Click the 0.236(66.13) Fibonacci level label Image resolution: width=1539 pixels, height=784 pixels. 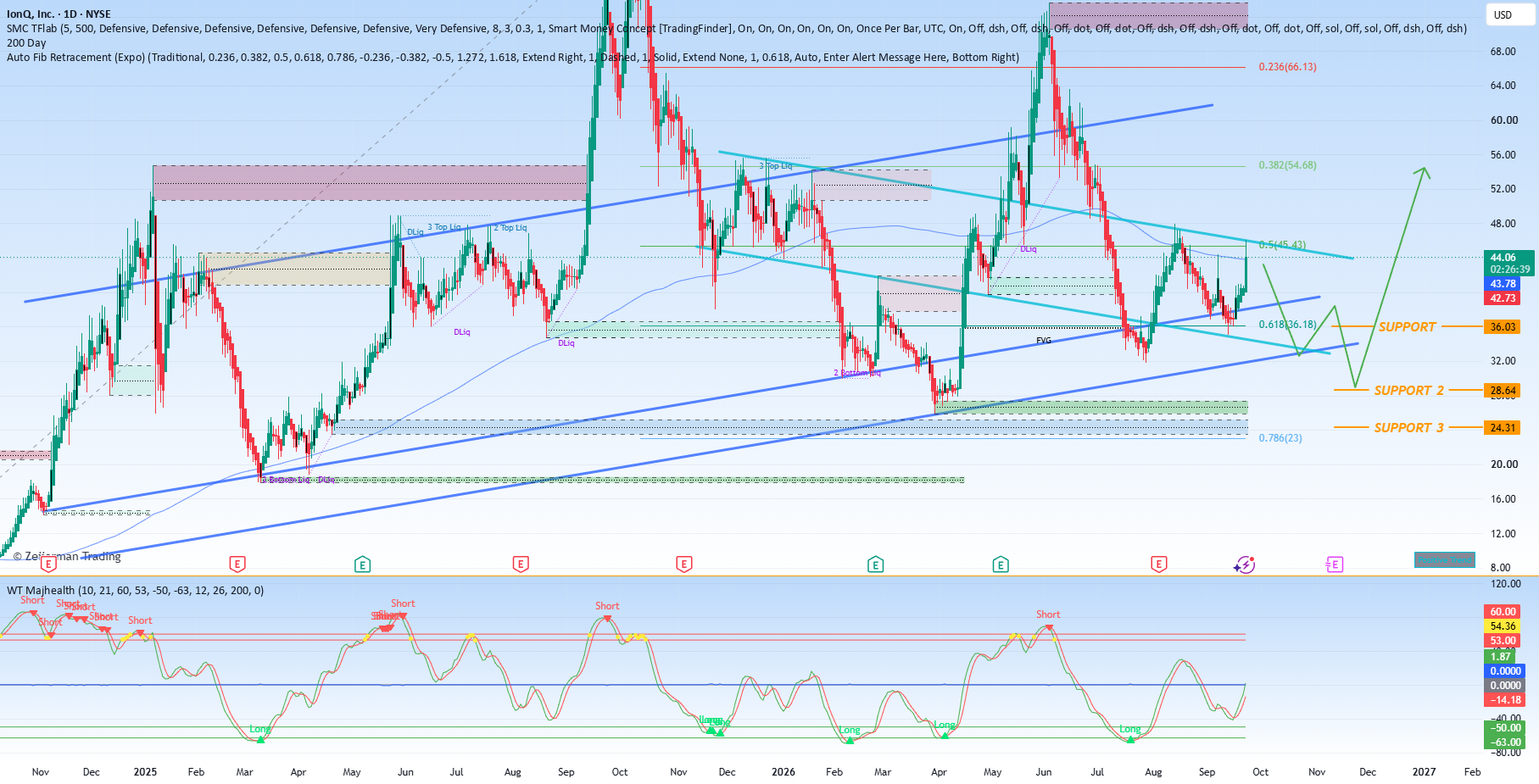(1287, 67)
